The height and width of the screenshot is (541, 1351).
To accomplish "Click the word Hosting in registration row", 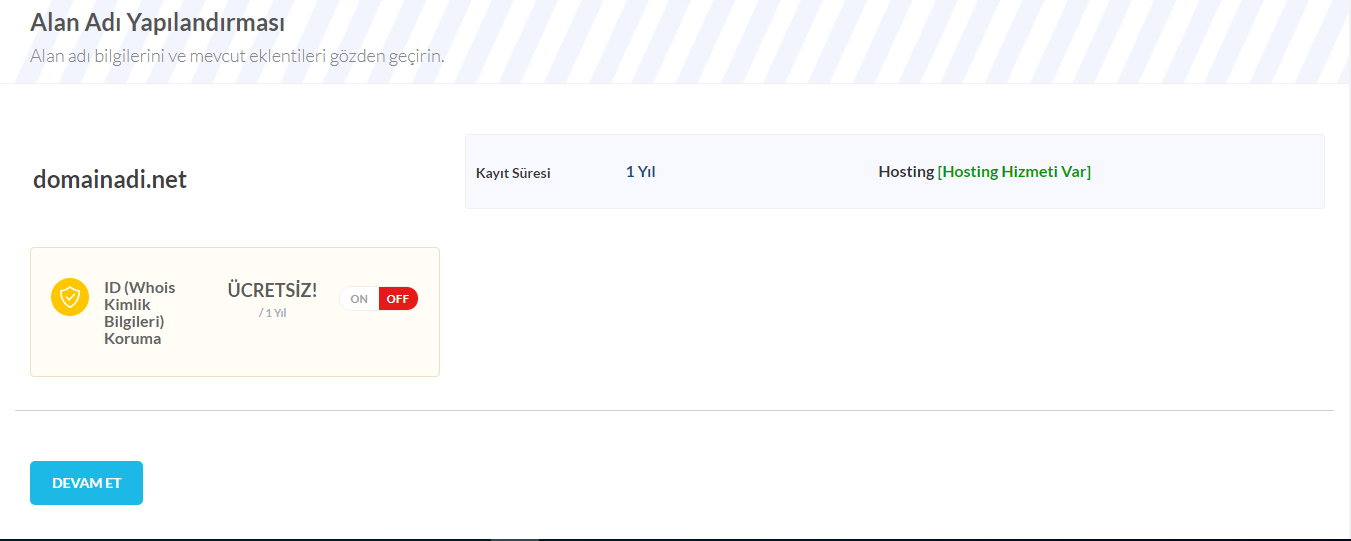I will 906,172.
